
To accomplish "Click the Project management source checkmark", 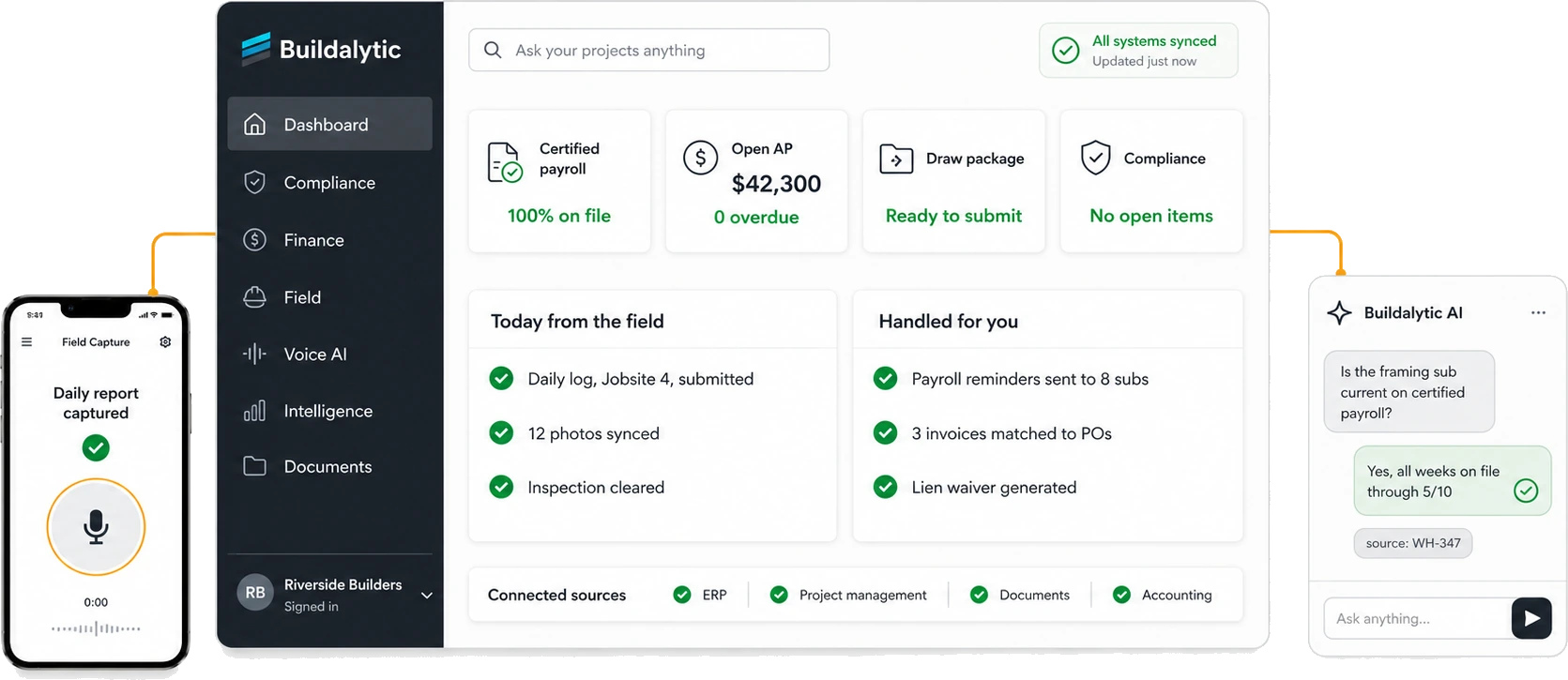I will click(779, 595).
